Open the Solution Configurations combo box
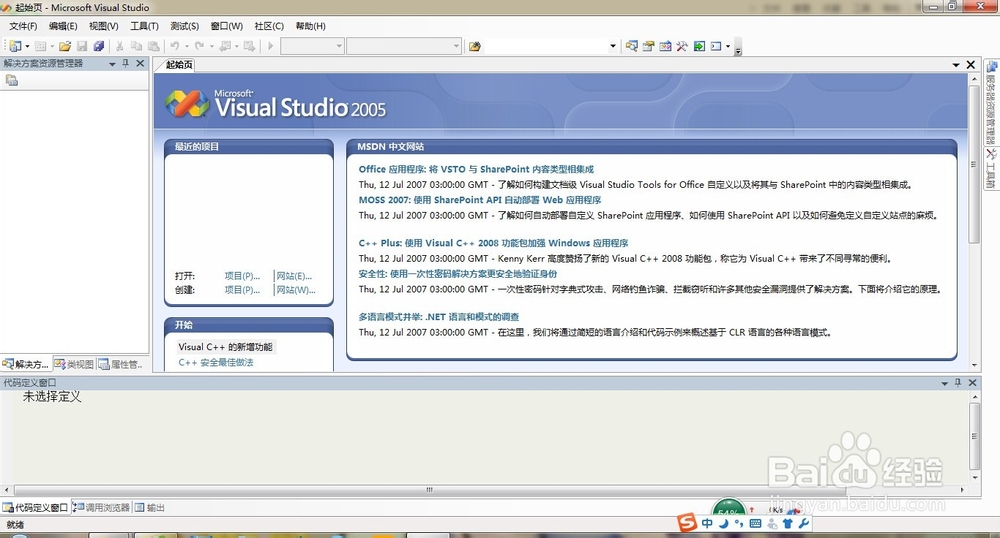This screenshot has height=538, width=1000. click(x=312, y=46)
